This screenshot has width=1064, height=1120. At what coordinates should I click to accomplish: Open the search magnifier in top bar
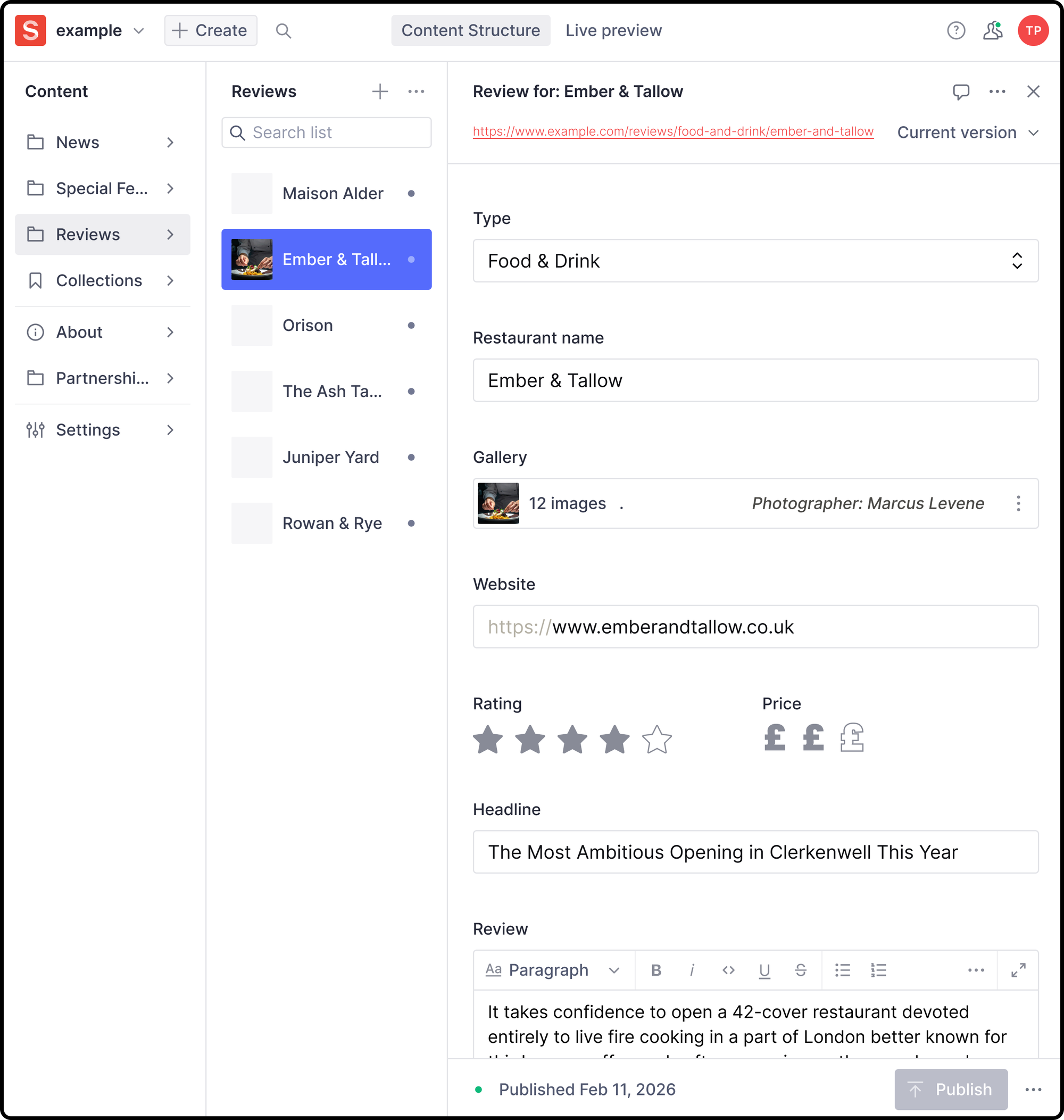[283, 31]
